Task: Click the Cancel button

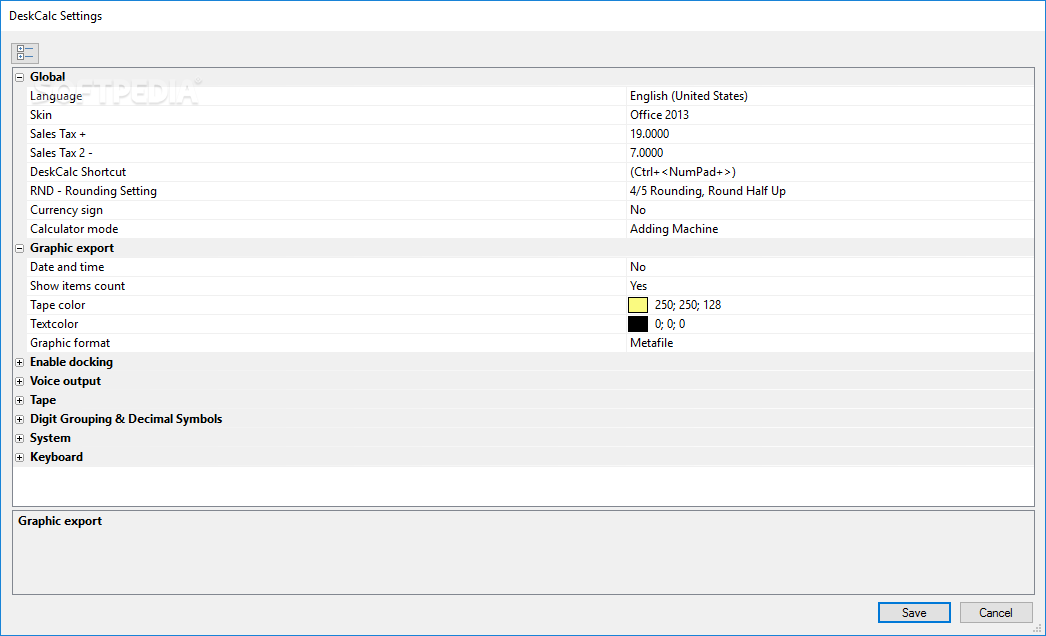Action: pyautogui.click(x=995, y=613)
